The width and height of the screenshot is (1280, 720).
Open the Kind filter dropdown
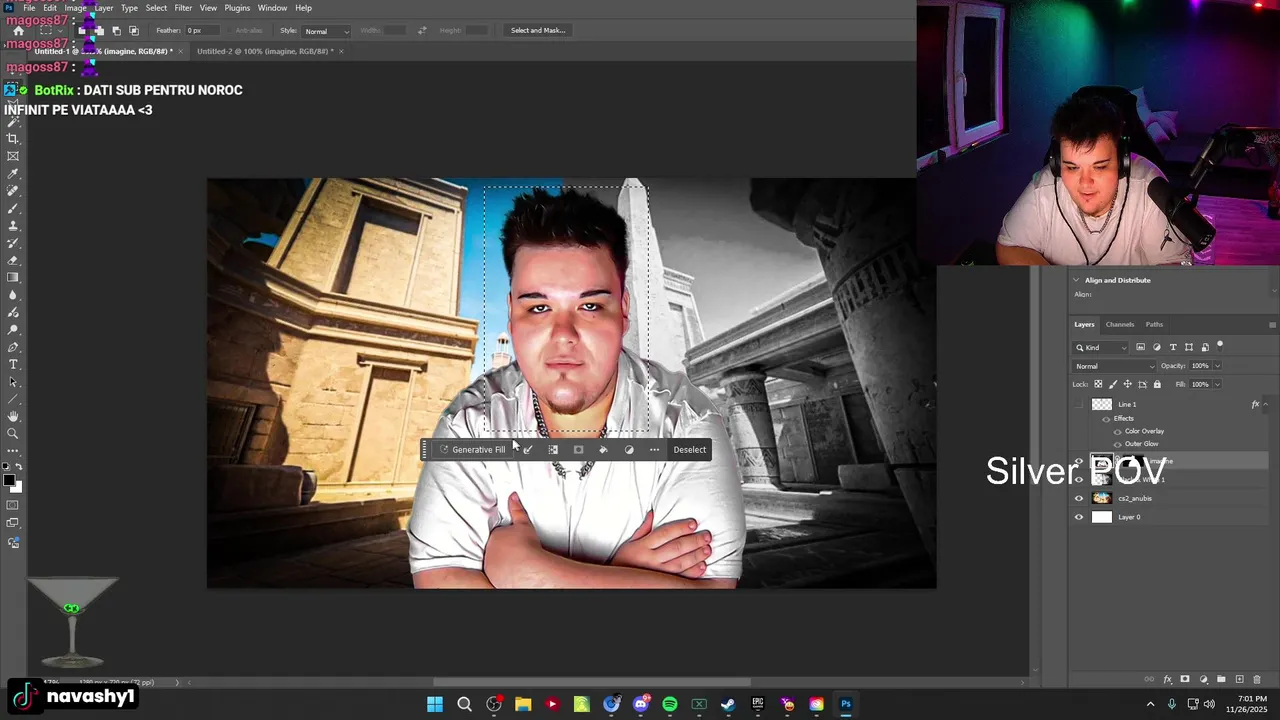click(x=1101, y=347)
